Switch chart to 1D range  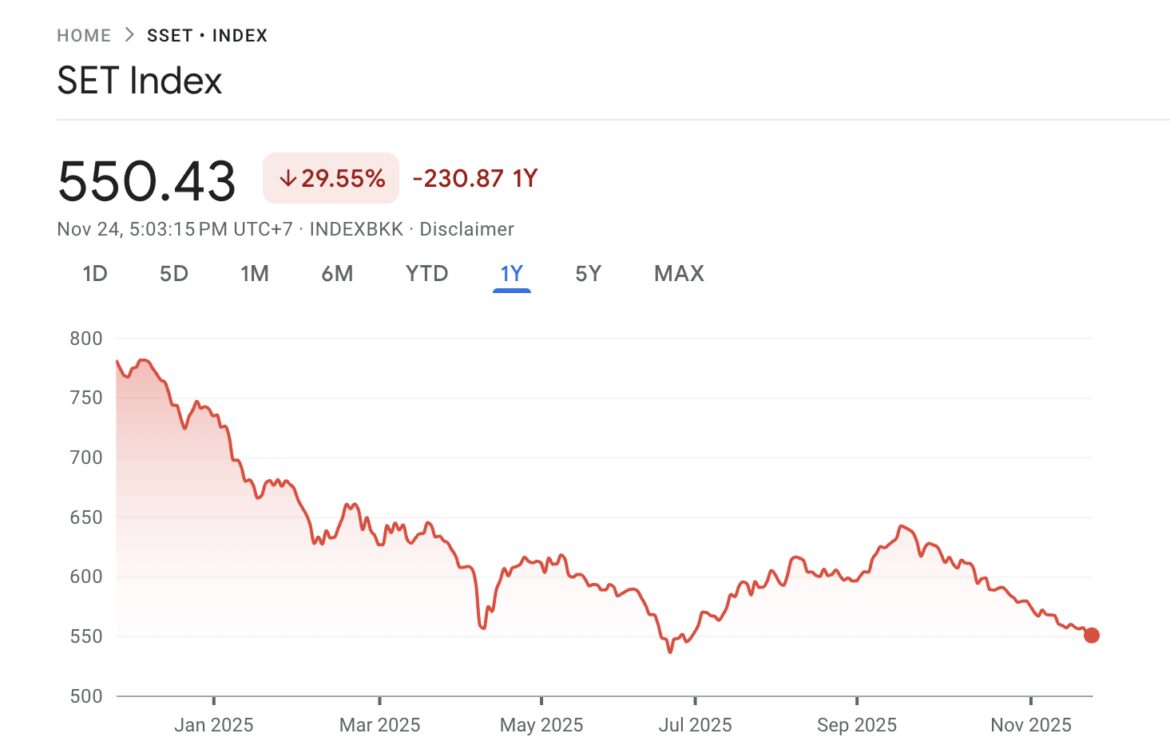pyautogui.click(x=95, y=274)
